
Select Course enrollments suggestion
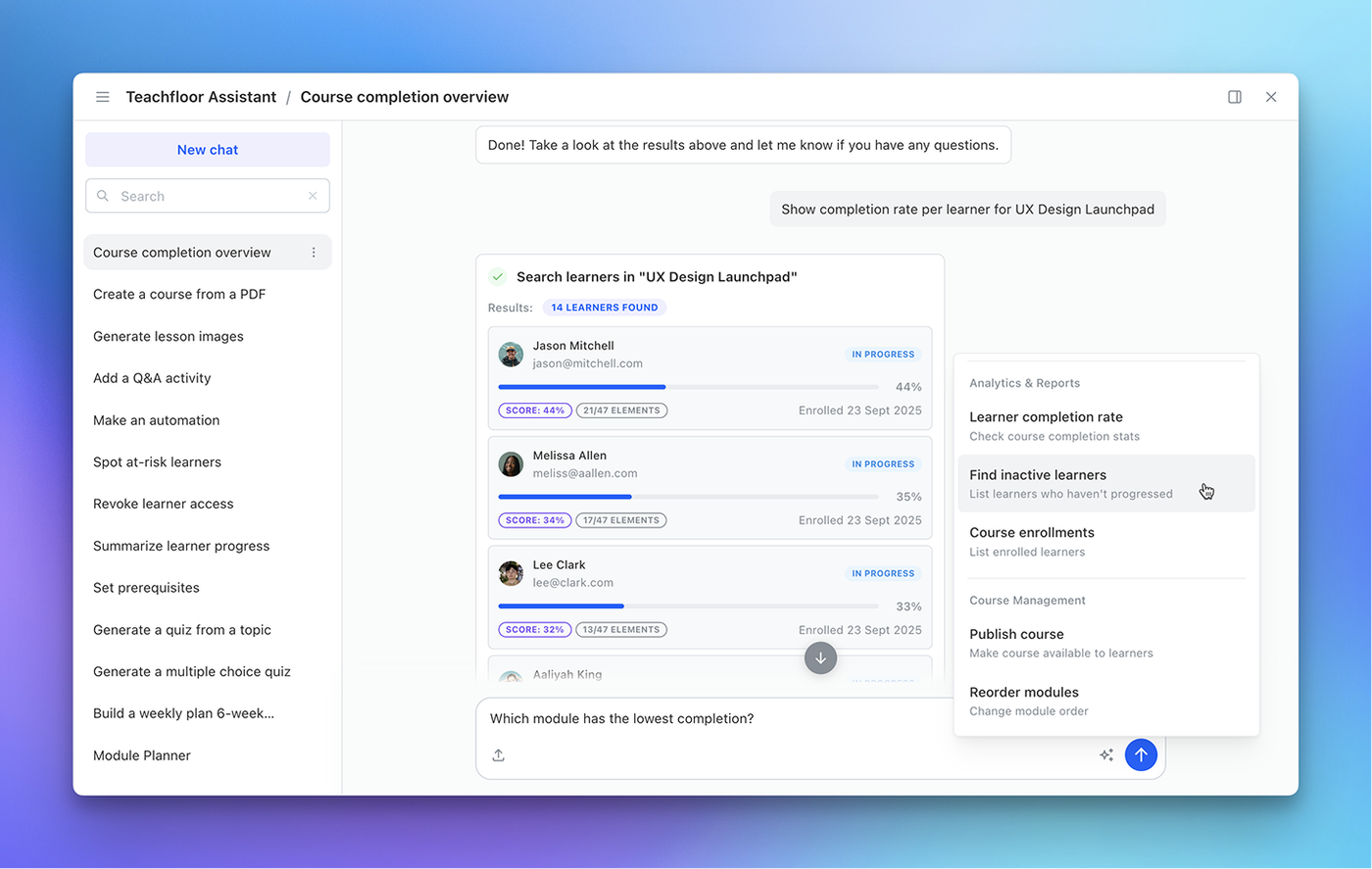pyautogui.click(x=1106, y=542)
